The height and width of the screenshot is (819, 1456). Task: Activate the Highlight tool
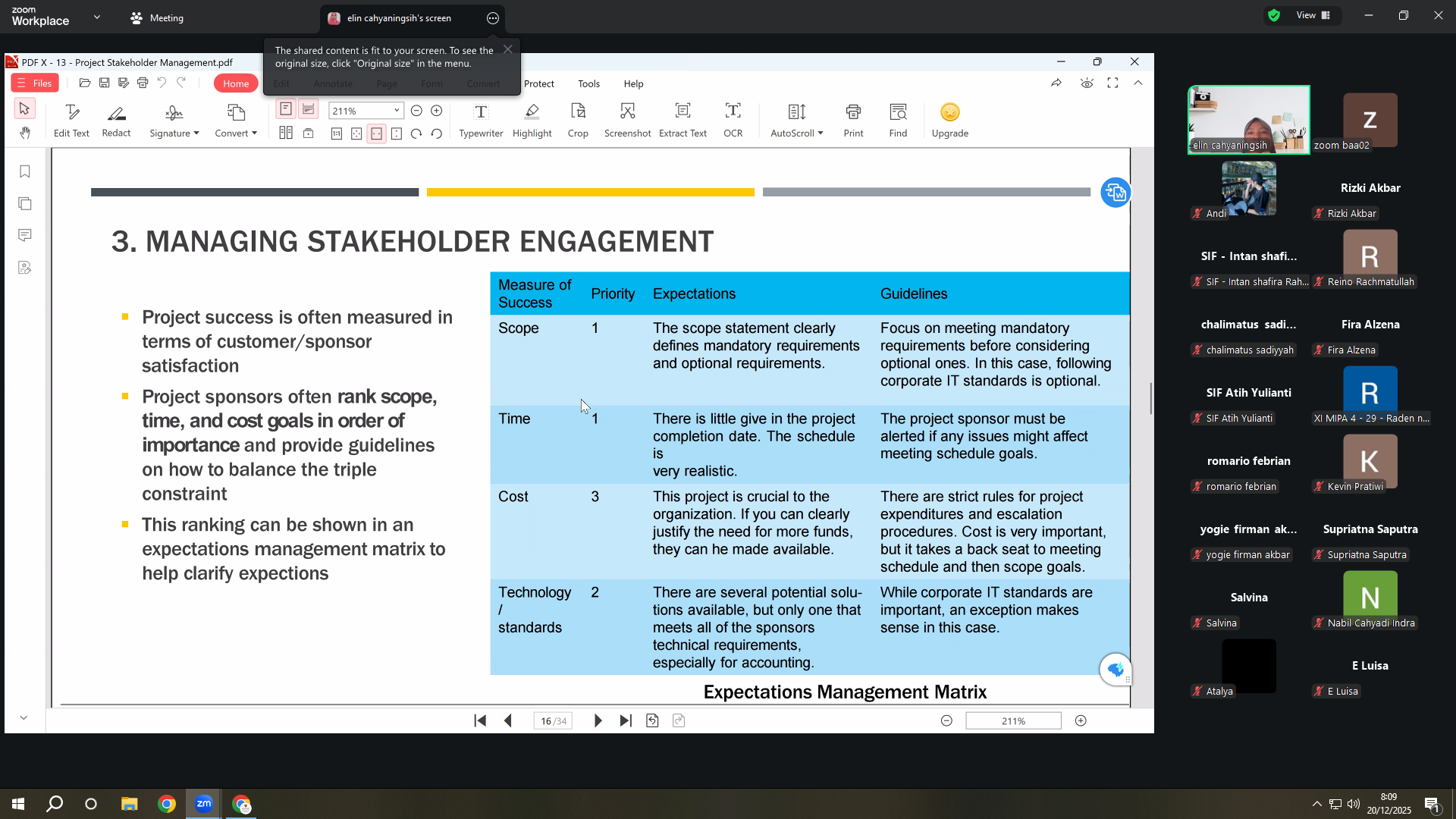pyautogui.click(x=532, y=121)
